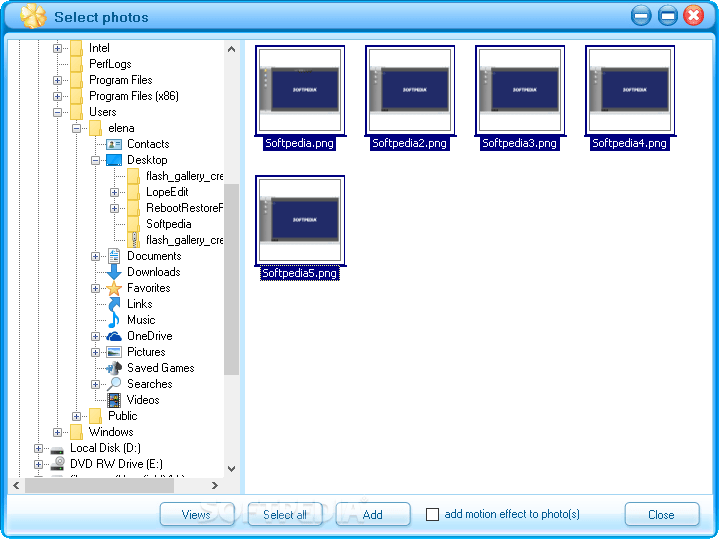Click the Saved Games icon
The image size is (719, 539).
[x=114, y=368]
